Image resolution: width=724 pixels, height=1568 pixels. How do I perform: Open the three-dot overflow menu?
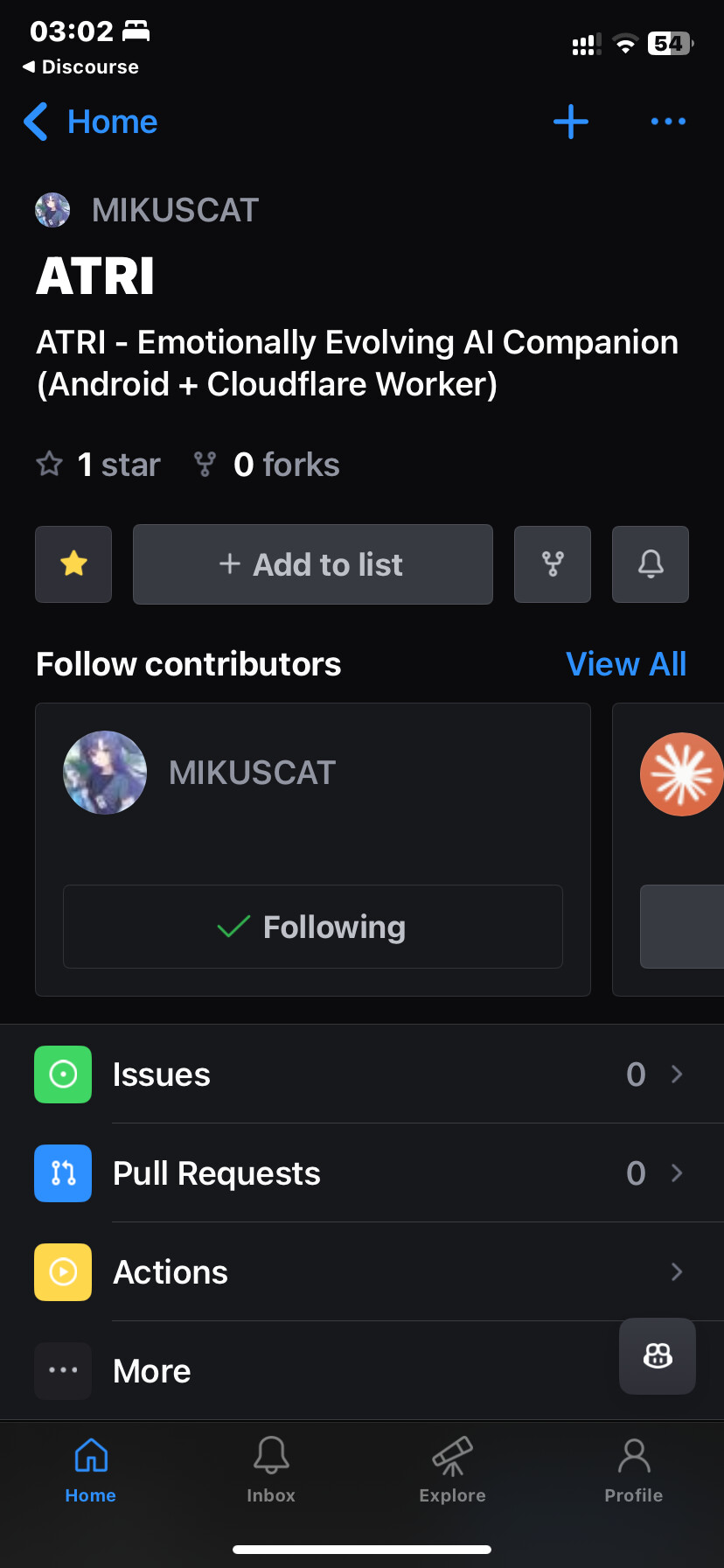click(x=668, y=122)
